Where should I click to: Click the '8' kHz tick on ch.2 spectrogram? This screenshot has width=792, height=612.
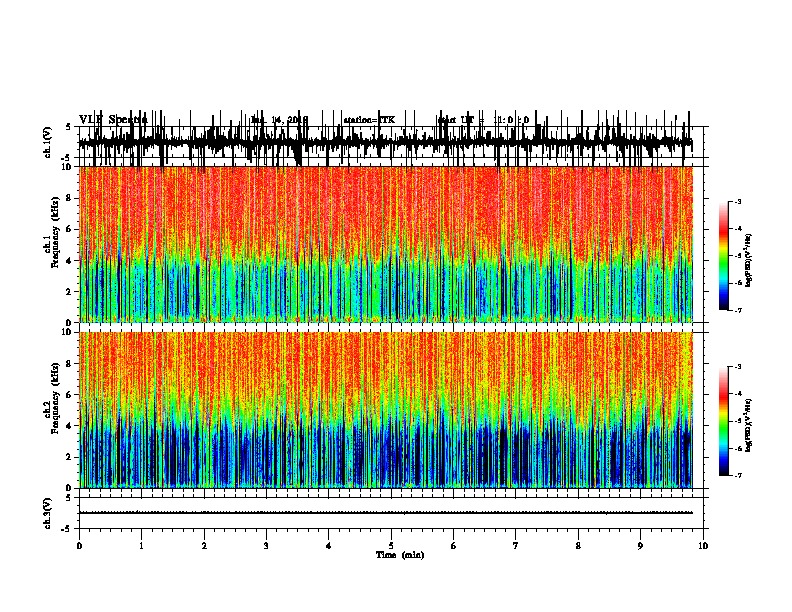click(70, 364)
